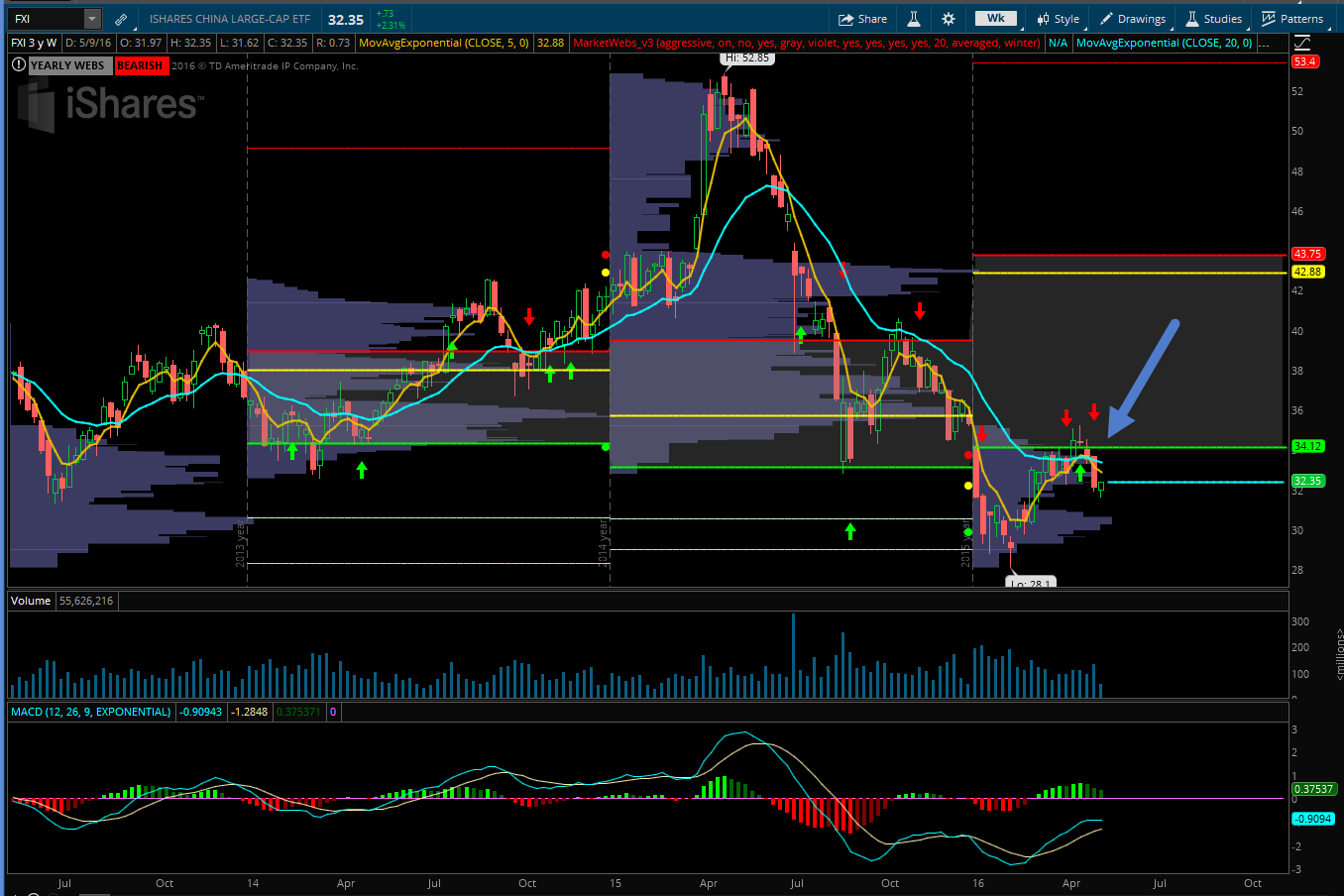This screenshot has width=1344, height=896.
Task: Click MovAvgExponential (CLOSE, 20, 0) study label
Action: coord(1164,43)
